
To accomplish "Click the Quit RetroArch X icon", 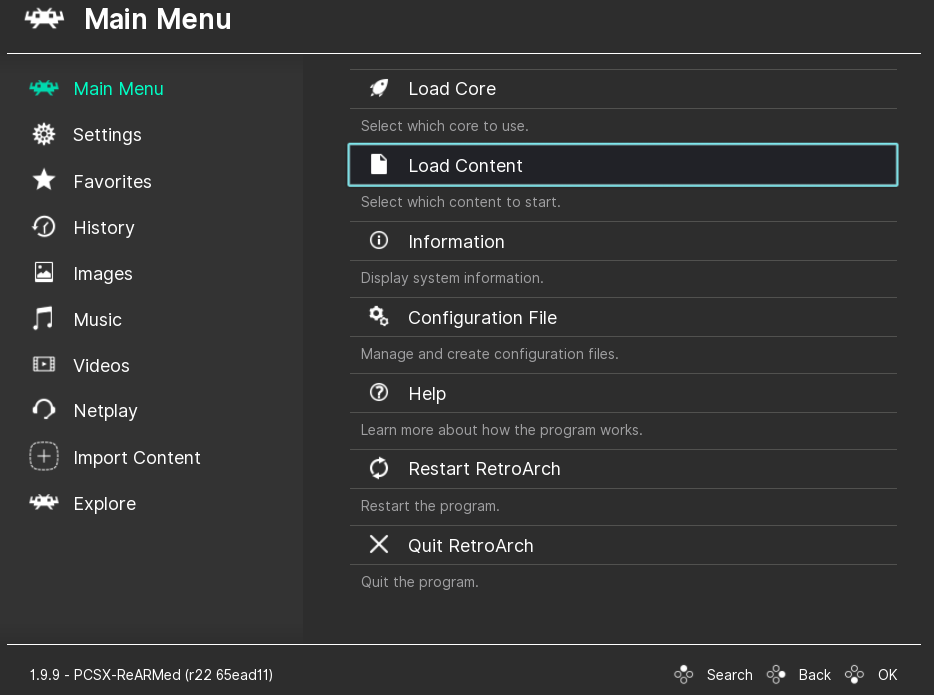I will coord(379,545).
